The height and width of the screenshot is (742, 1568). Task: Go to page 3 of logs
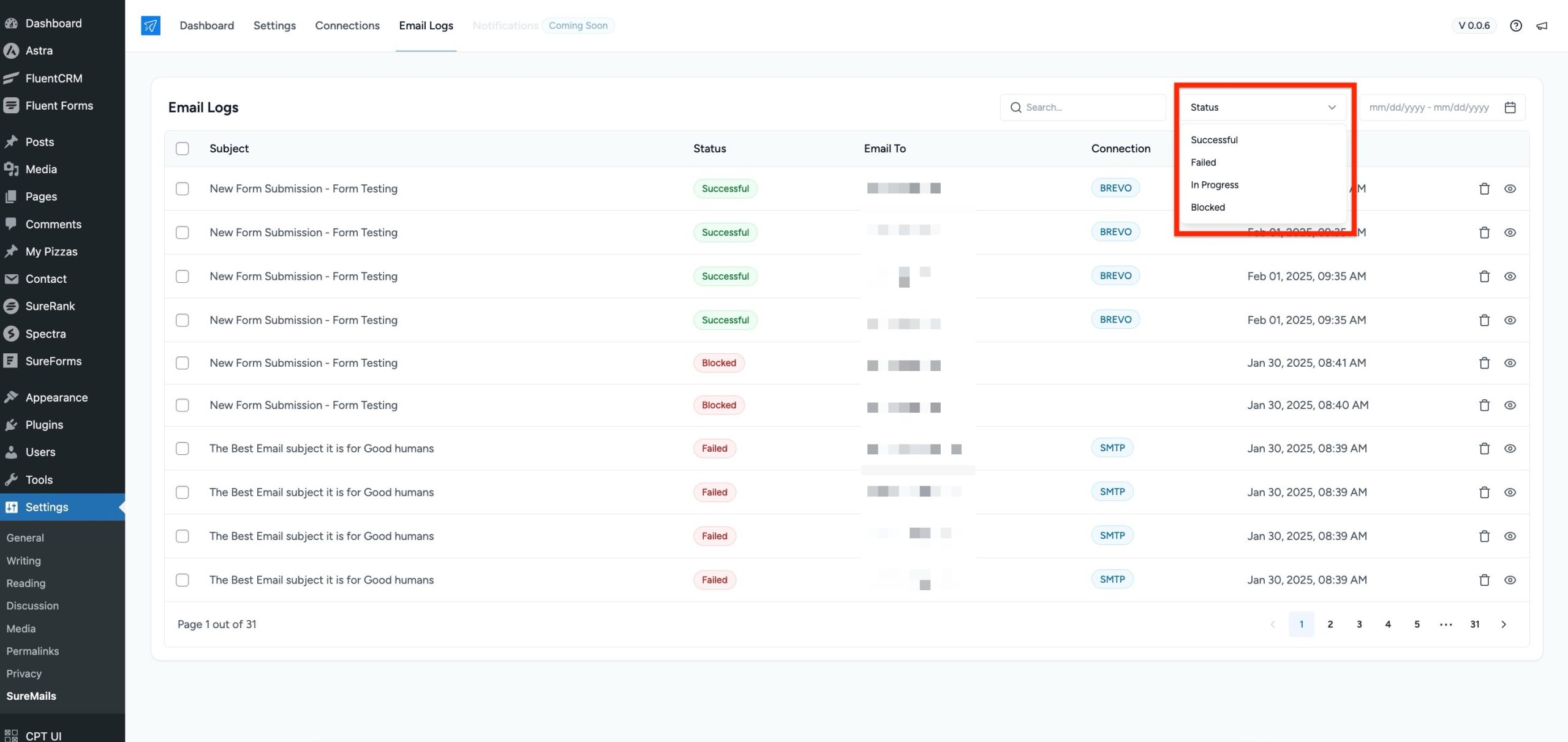click(1359, 624)
